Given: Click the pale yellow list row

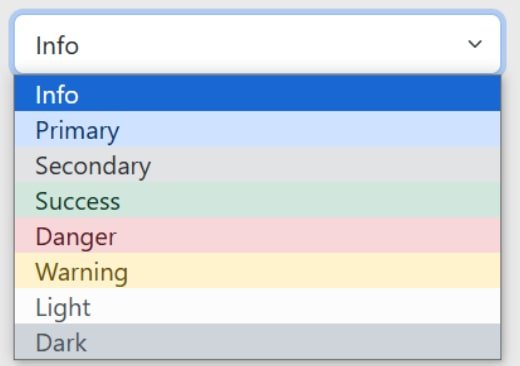Looking at the screenshot, I should [x=257, y=270].
